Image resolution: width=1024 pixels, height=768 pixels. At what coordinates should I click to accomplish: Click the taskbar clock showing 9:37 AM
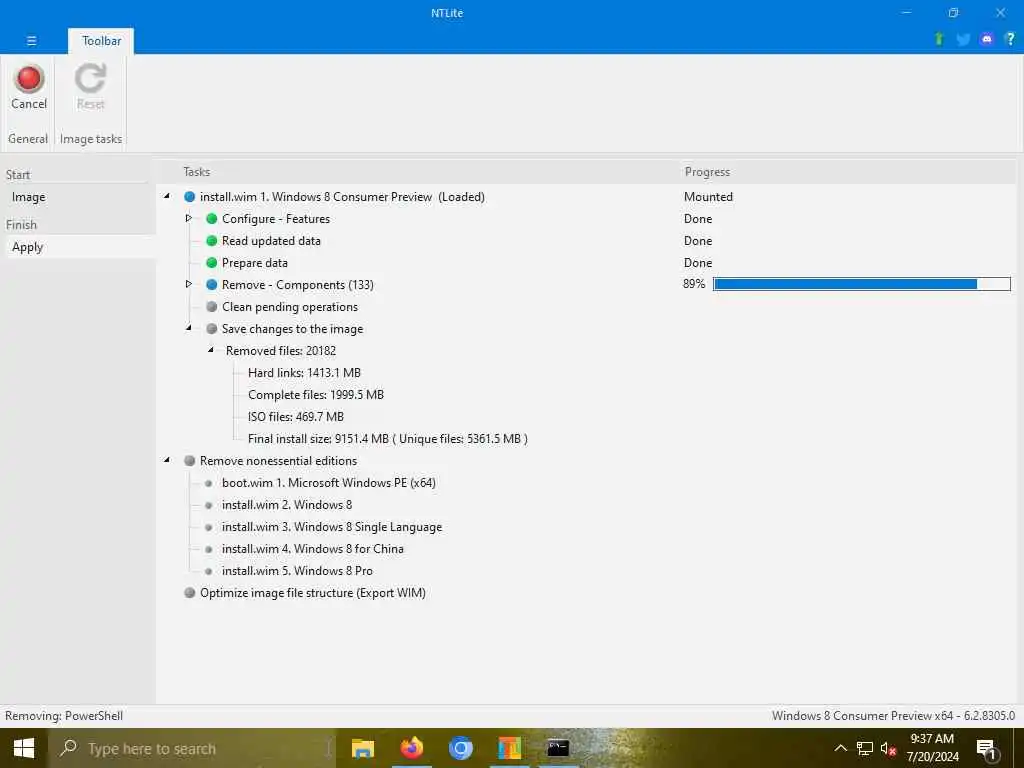[x=932, y=748]
